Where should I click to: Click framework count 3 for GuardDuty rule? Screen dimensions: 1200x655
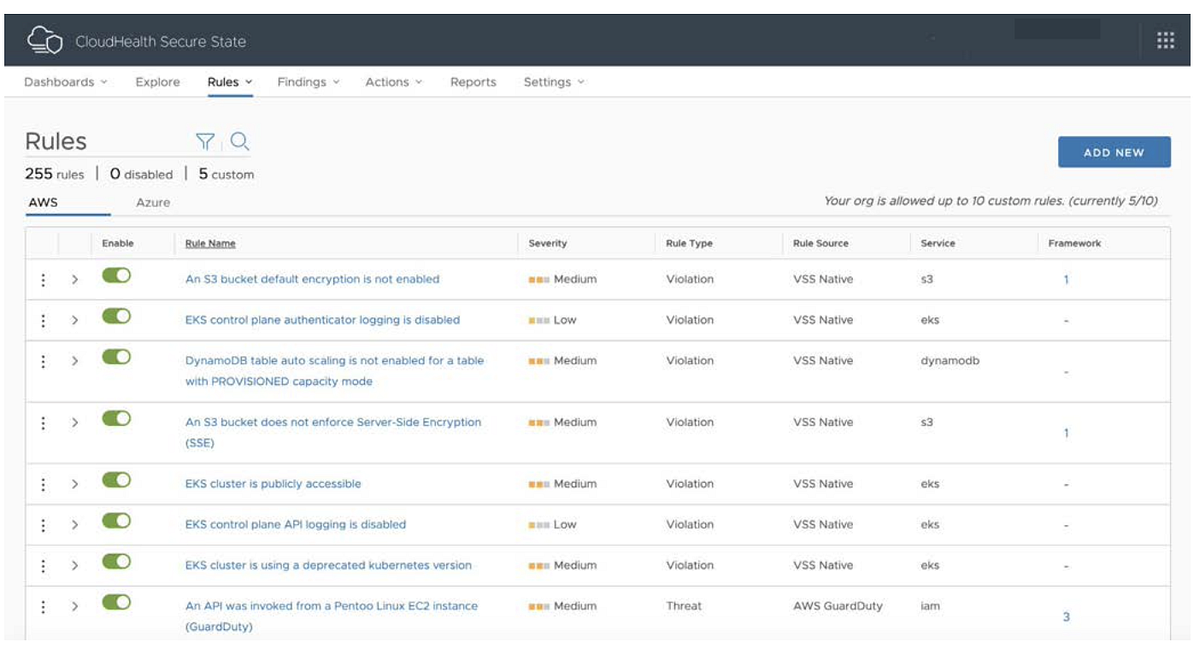[1066, 617]
